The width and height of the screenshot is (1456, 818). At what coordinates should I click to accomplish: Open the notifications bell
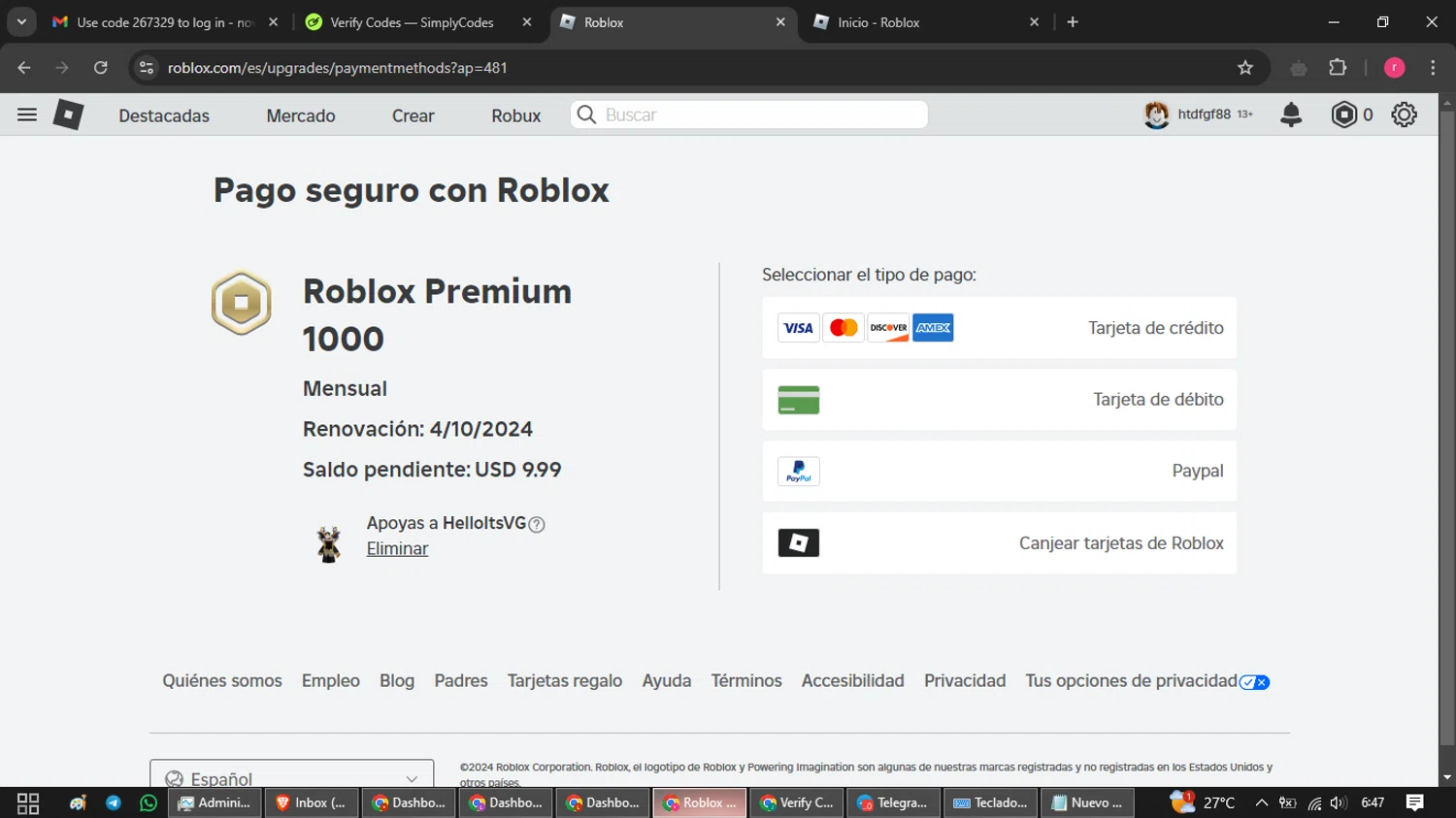tap(1291, 115)
